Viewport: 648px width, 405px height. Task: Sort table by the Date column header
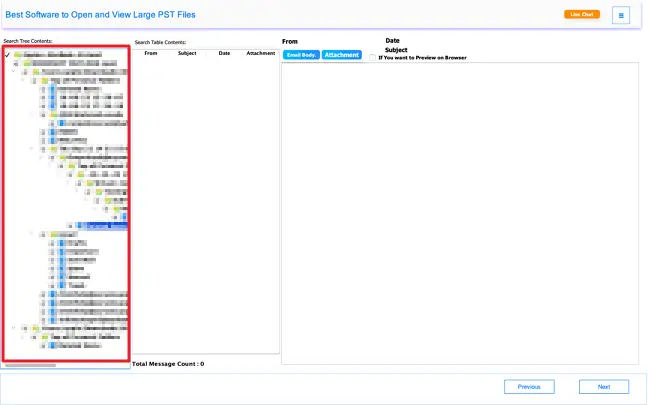[224, 53]
